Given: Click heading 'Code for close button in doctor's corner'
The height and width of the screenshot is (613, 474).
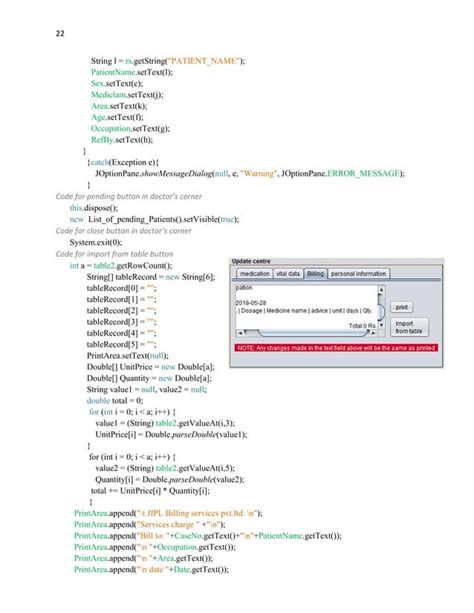Looking at the screenshot, I should [124, 231].
